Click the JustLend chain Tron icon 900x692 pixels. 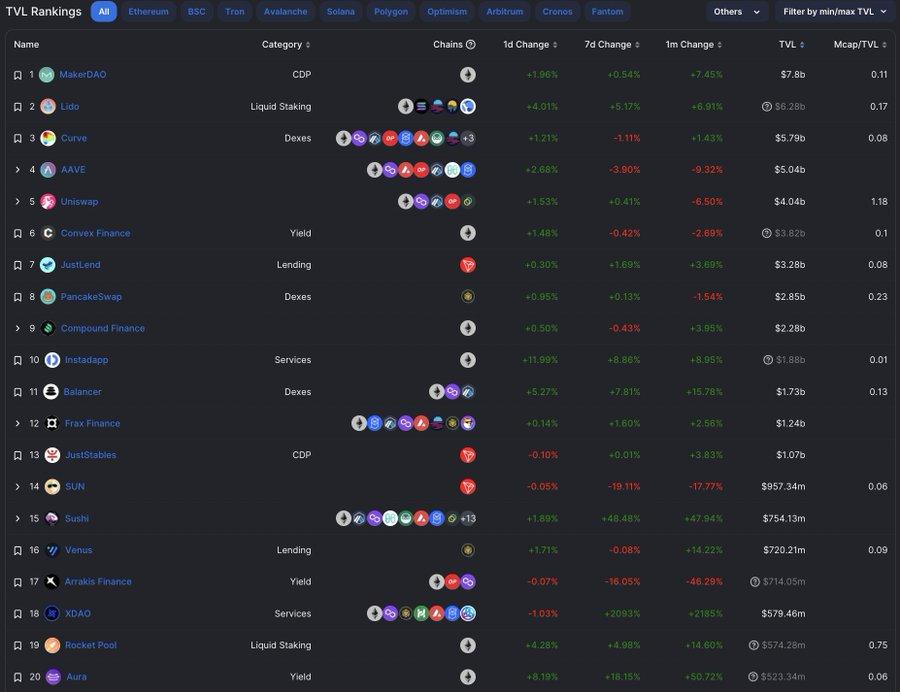467,265
